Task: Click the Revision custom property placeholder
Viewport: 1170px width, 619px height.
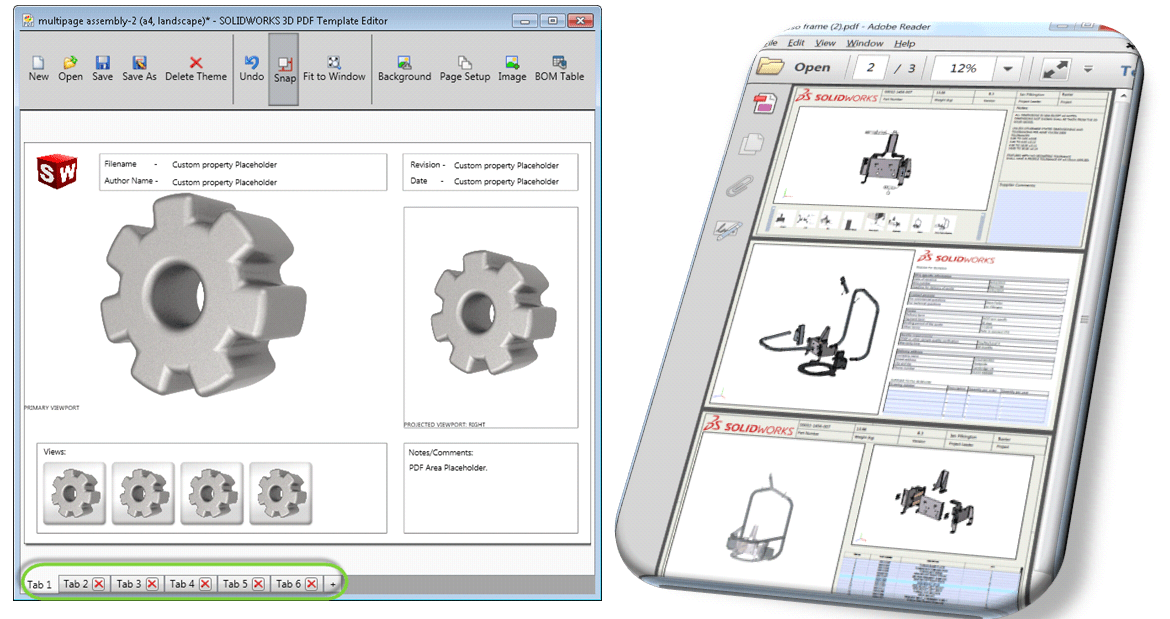Action: 506,166
